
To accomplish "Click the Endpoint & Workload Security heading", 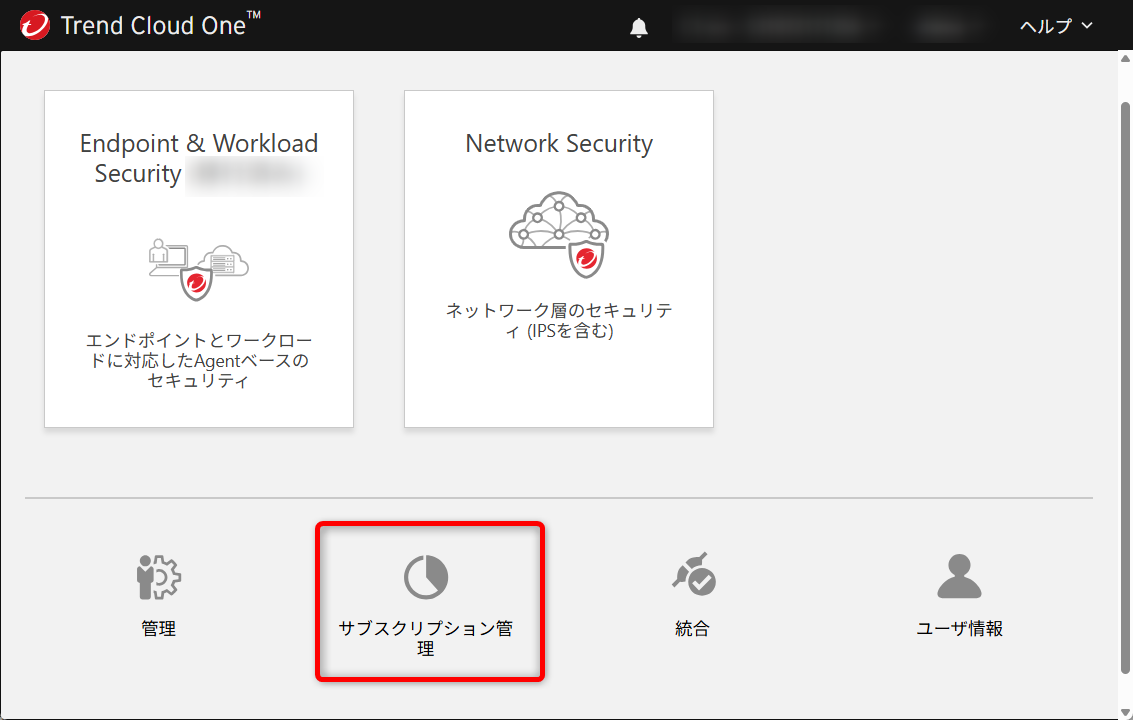I will [x=199, y=158].
